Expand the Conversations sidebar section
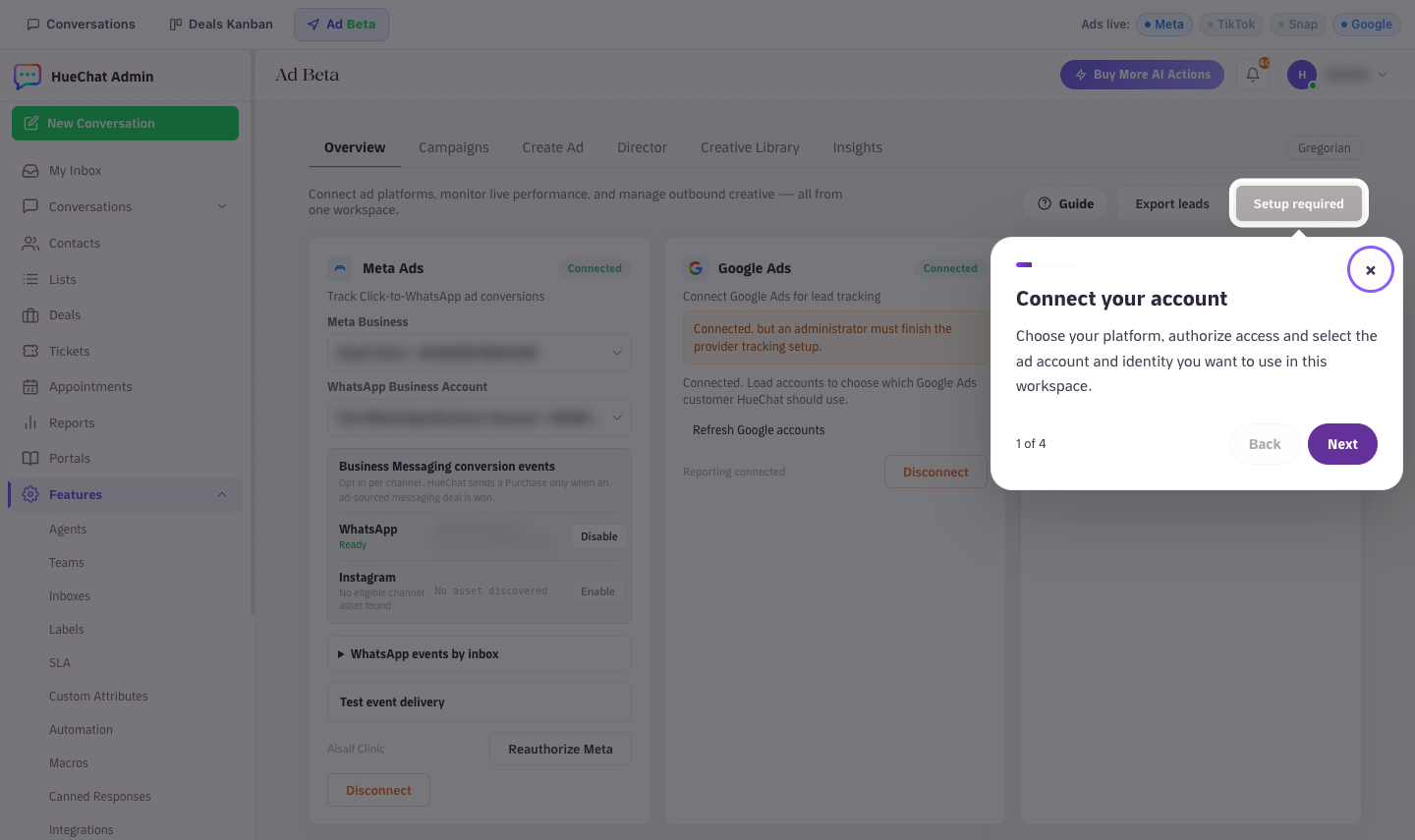This screenshot has width=1415, height=840. coord(222,207)
